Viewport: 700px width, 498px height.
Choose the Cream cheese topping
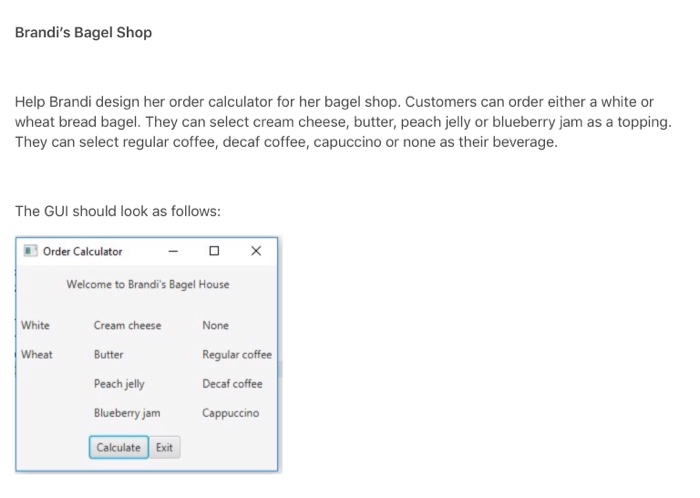[127, 325]
